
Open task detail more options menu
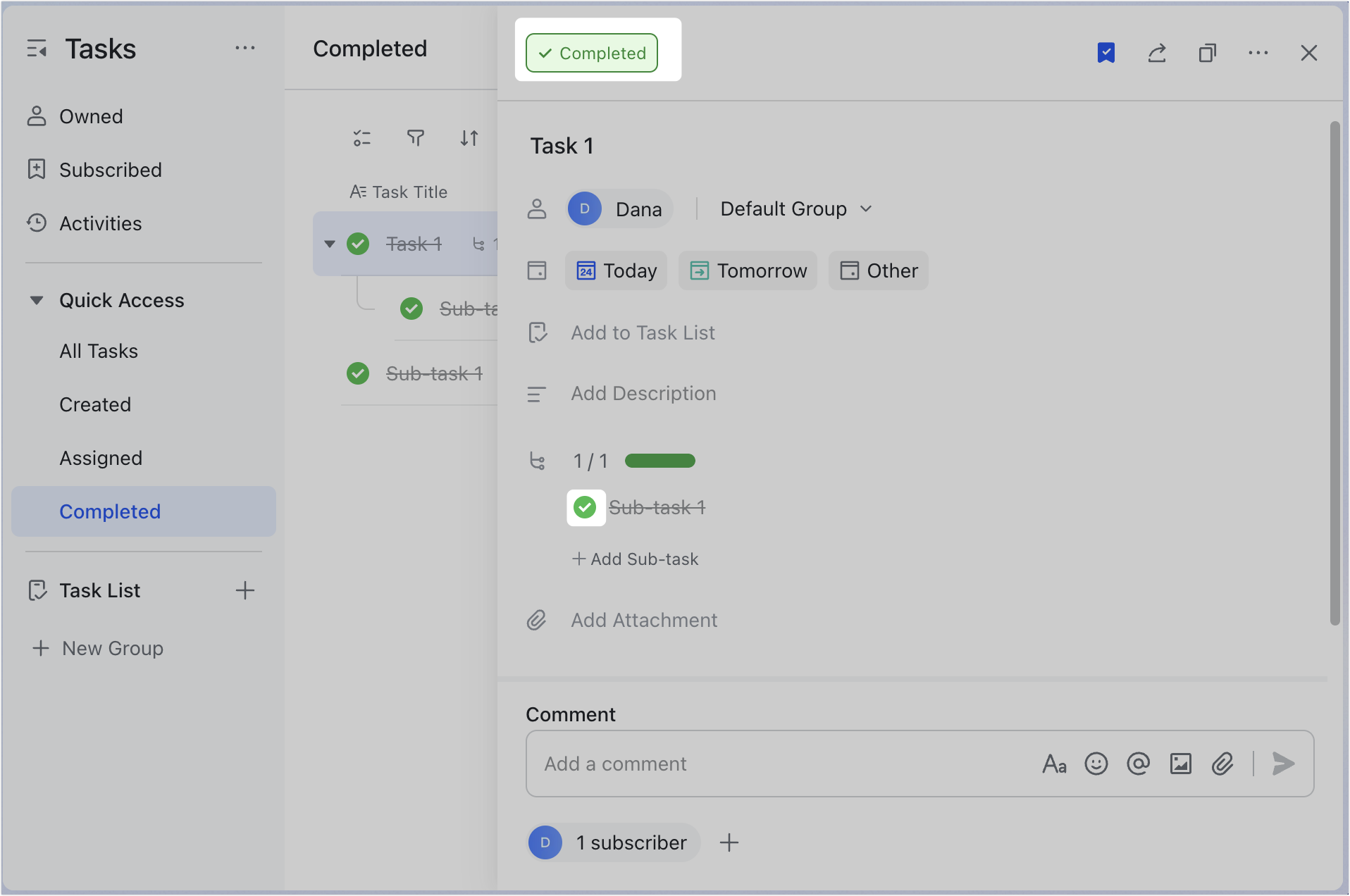pos(1258,53)
